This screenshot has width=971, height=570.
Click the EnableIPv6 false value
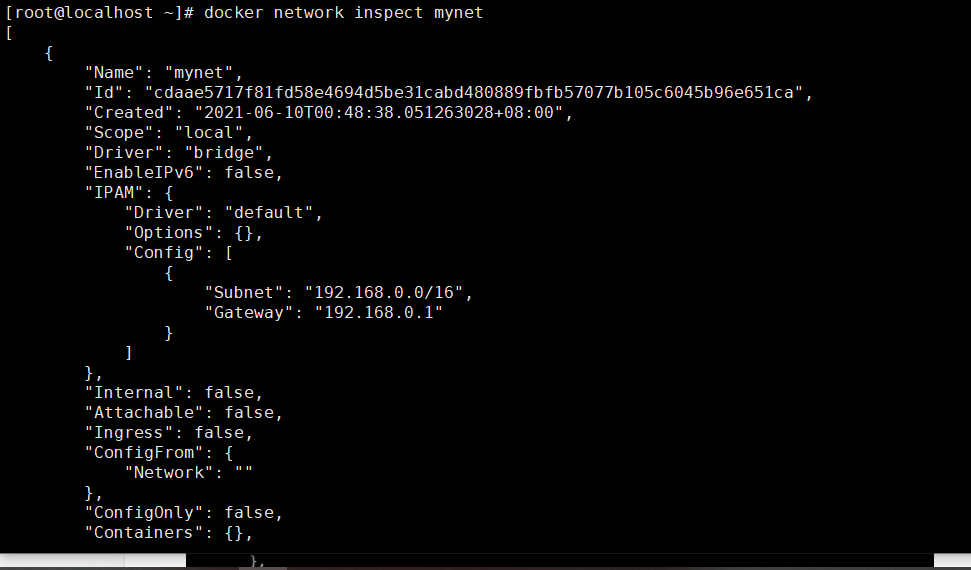tap(249, 172)
